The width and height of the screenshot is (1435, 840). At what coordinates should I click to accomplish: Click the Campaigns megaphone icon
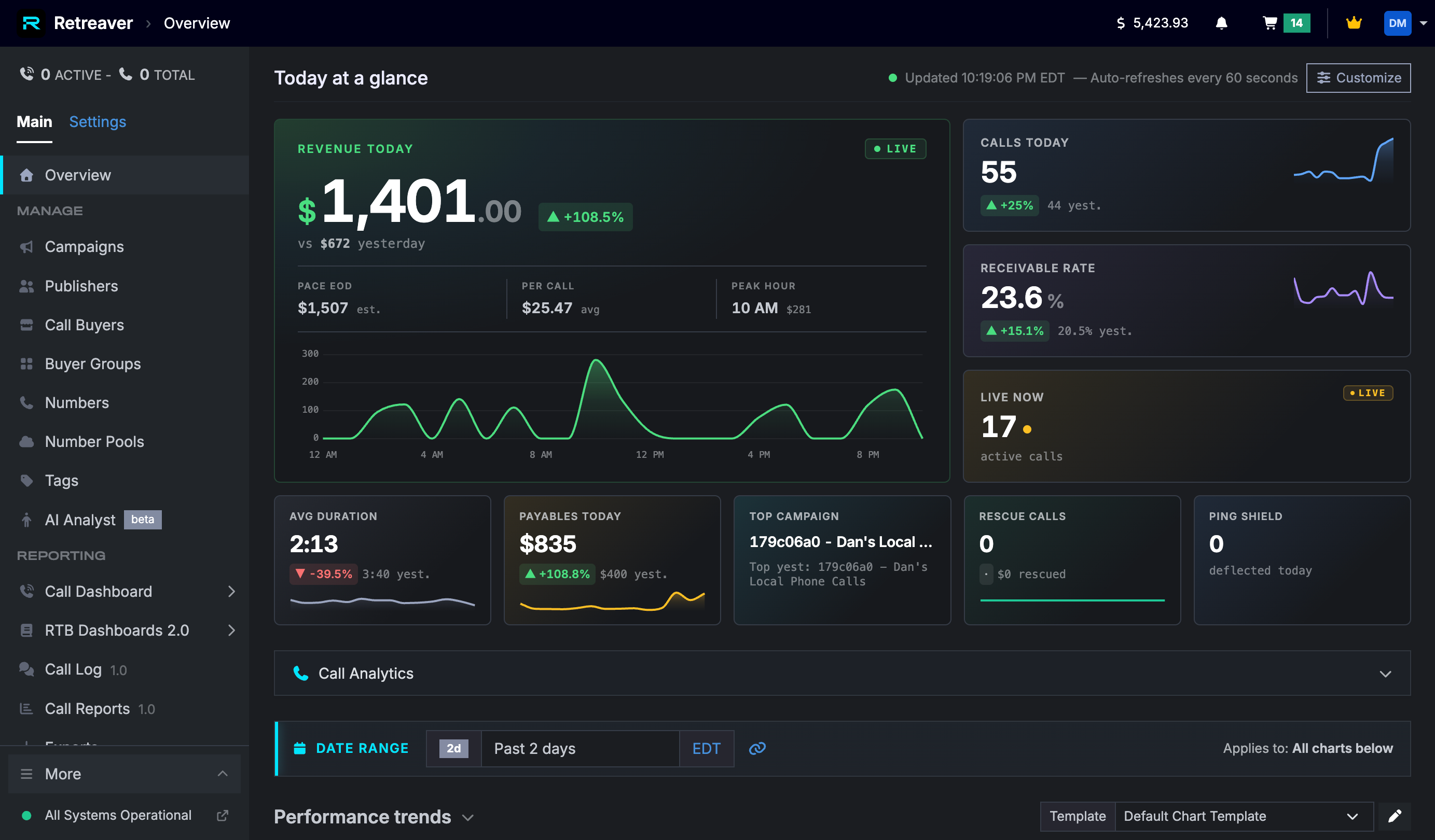(26, 247)
